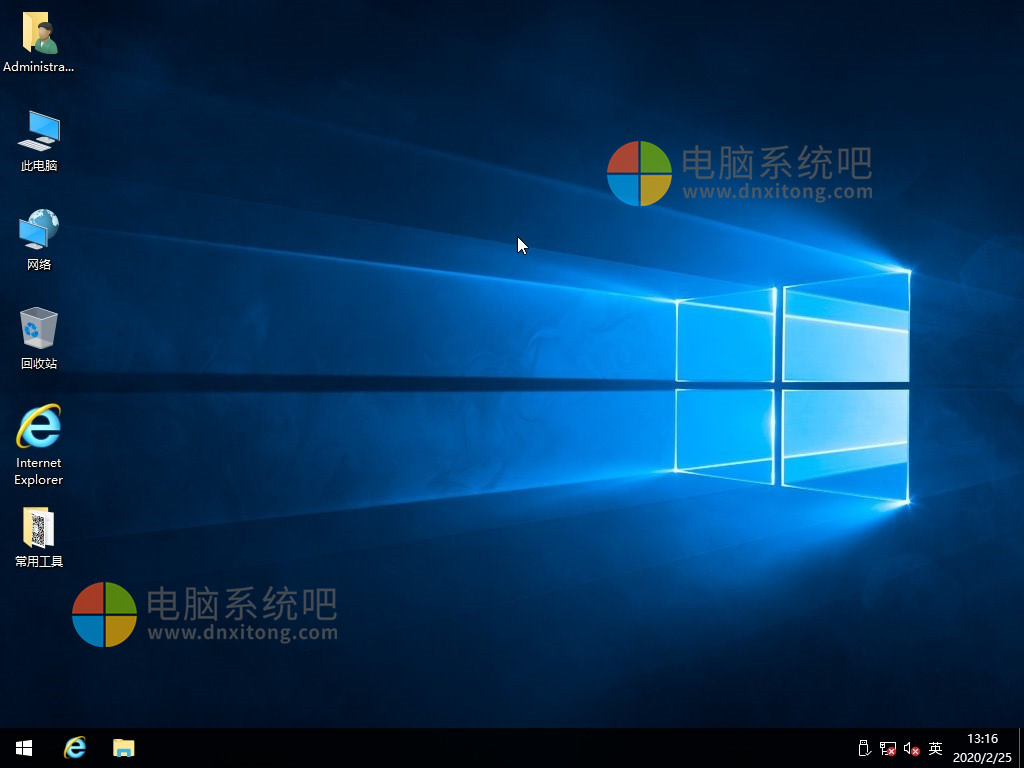This screenshot has height=768, width=1024.
Task: Click the safely remove hardware tray icon
Action: click(864, 749)
